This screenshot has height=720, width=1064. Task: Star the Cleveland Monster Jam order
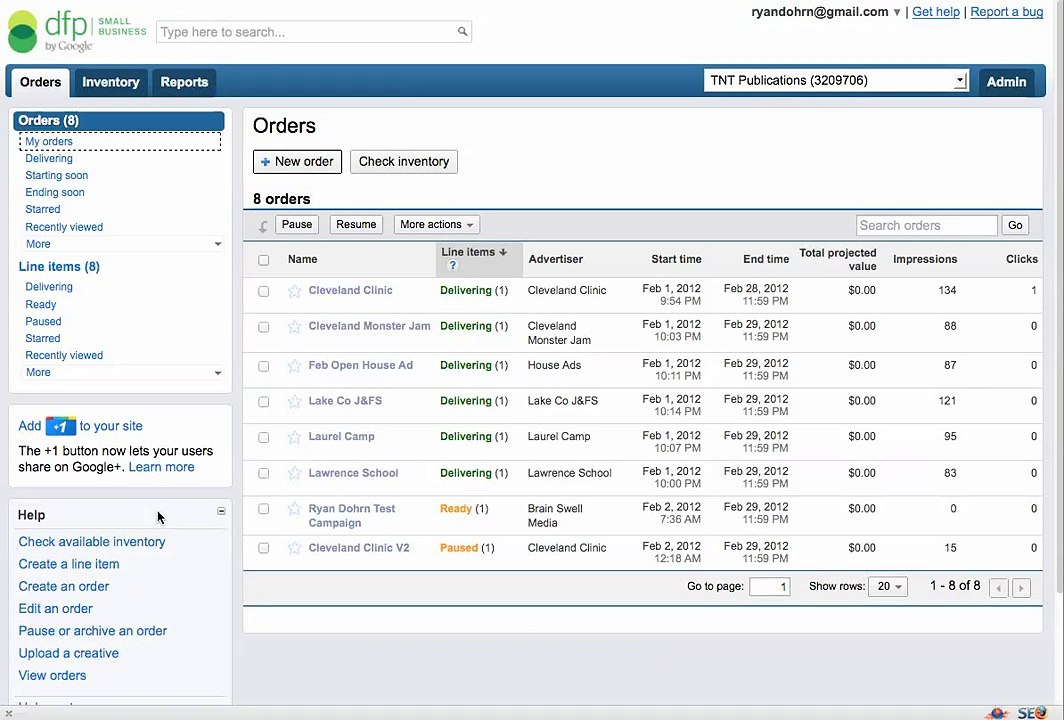(294, 327)
